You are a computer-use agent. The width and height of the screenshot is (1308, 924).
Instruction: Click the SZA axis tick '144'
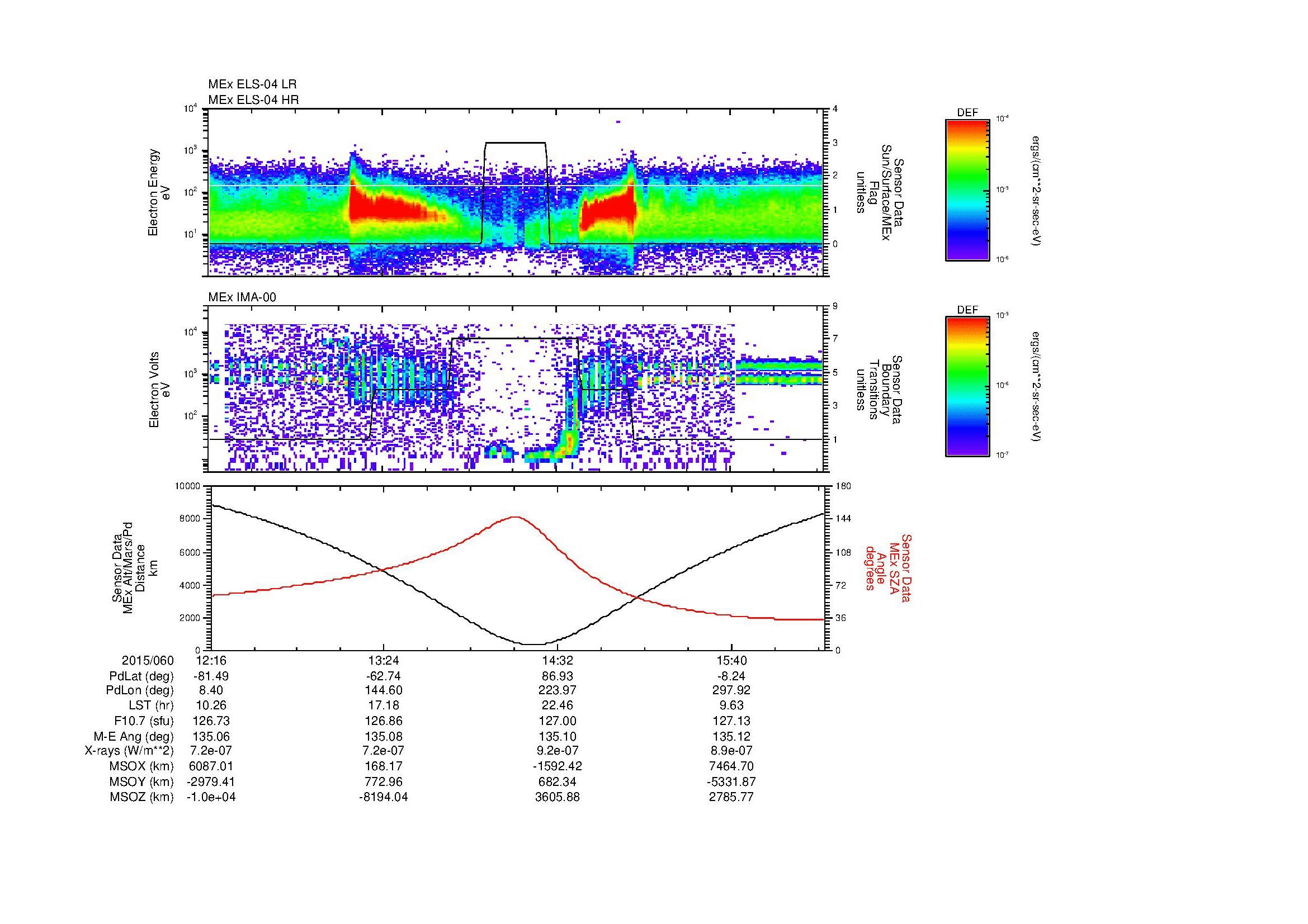(x=845, y=519)
